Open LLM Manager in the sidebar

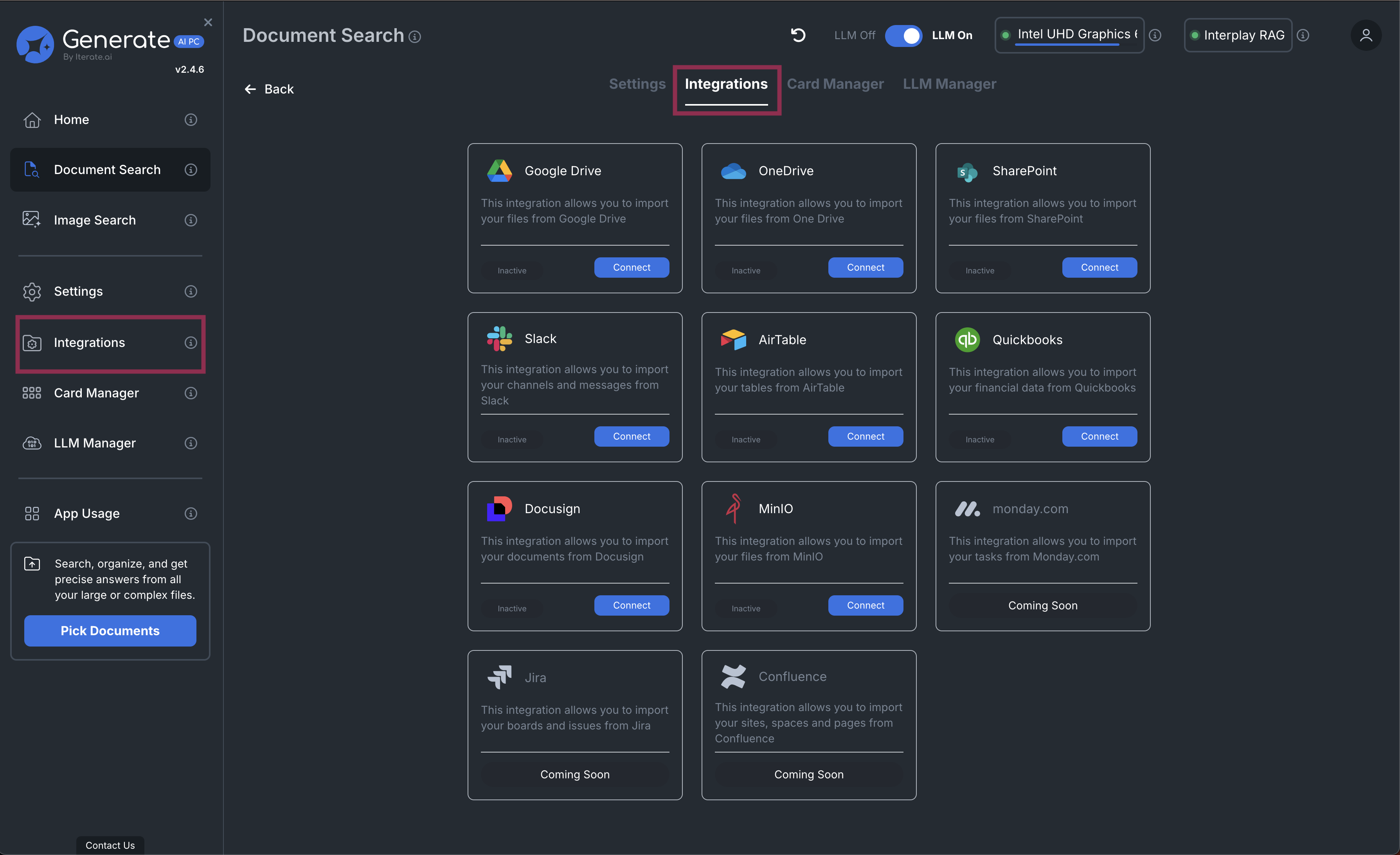tap(110, 443)
